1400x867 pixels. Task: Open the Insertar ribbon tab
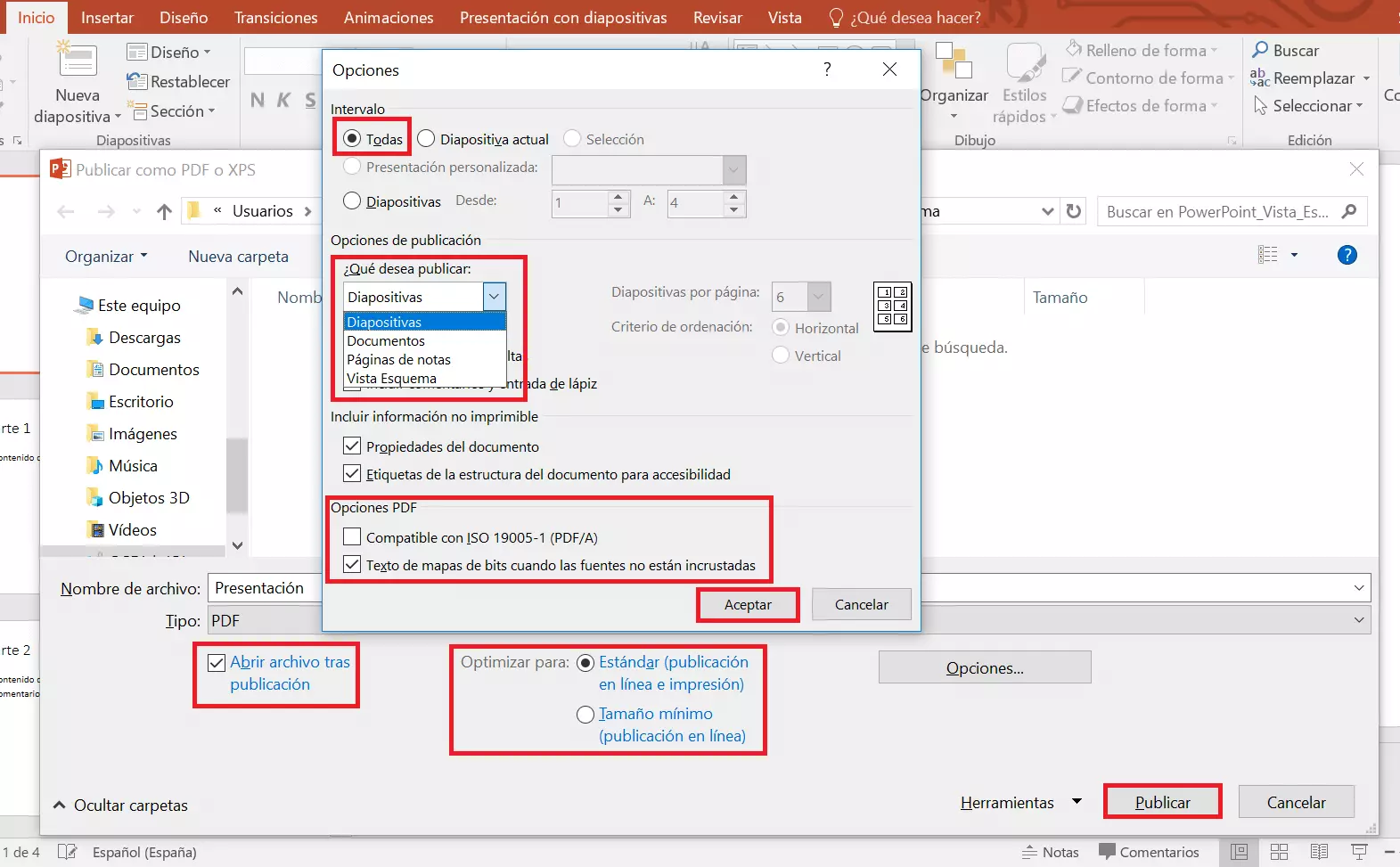[x=107, y=17]
